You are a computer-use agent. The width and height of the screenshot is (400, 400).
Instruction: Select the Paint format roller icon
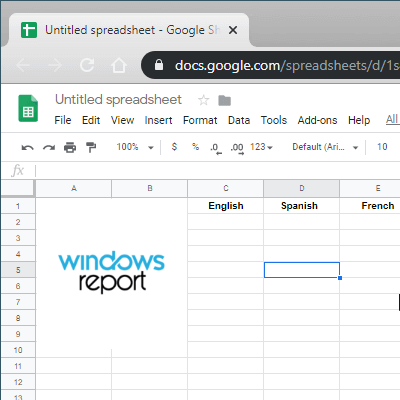tap(91, 147)
